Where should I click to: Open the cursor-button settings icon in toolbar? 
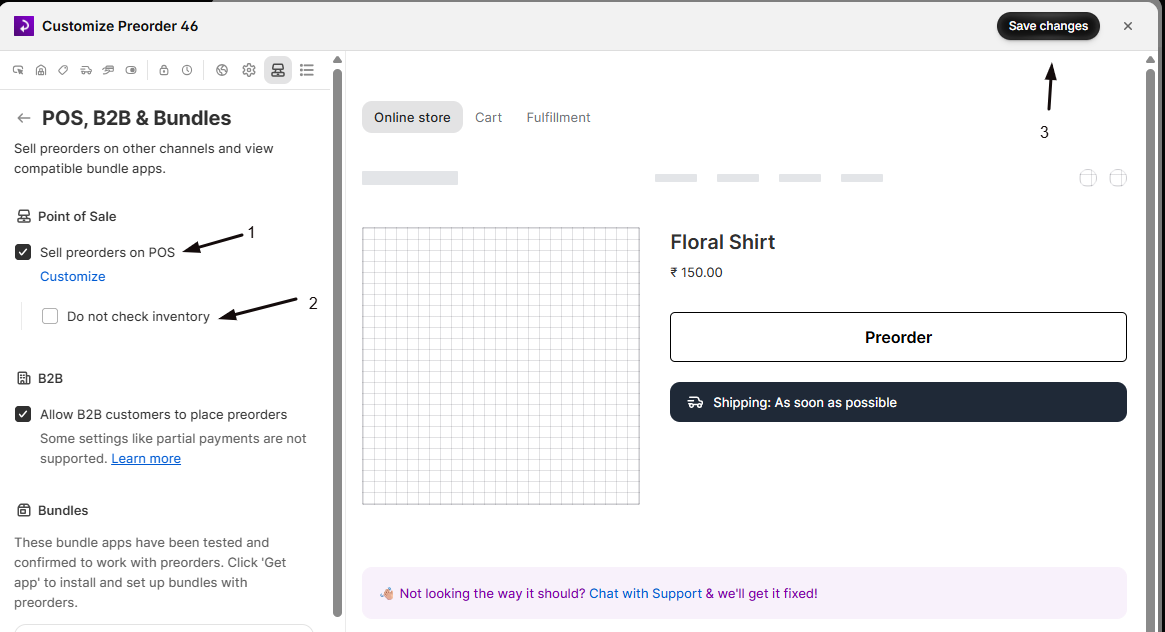tap(19, 70)
